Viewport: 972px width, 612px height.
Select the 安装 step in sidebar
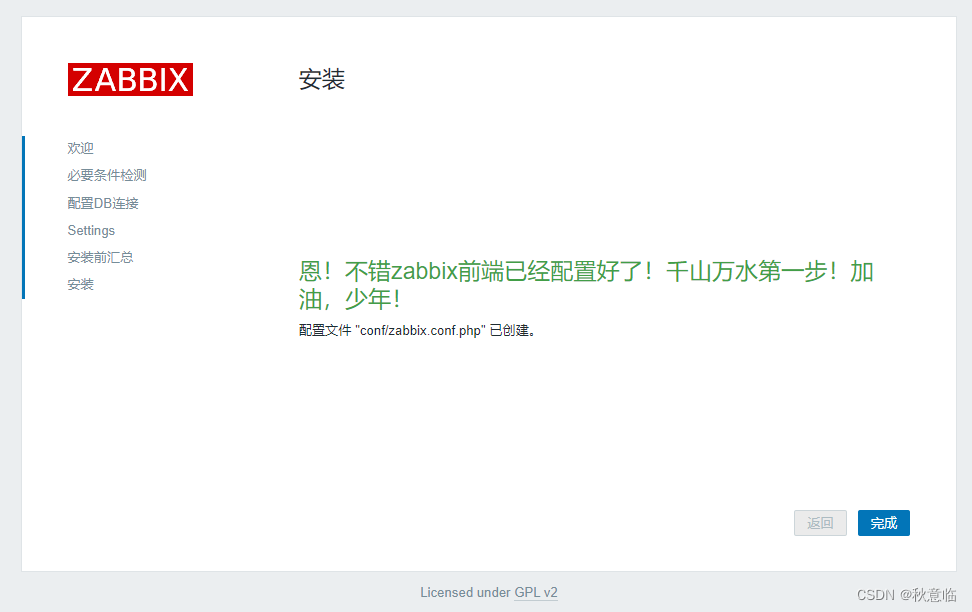click(x=81, y=285)
